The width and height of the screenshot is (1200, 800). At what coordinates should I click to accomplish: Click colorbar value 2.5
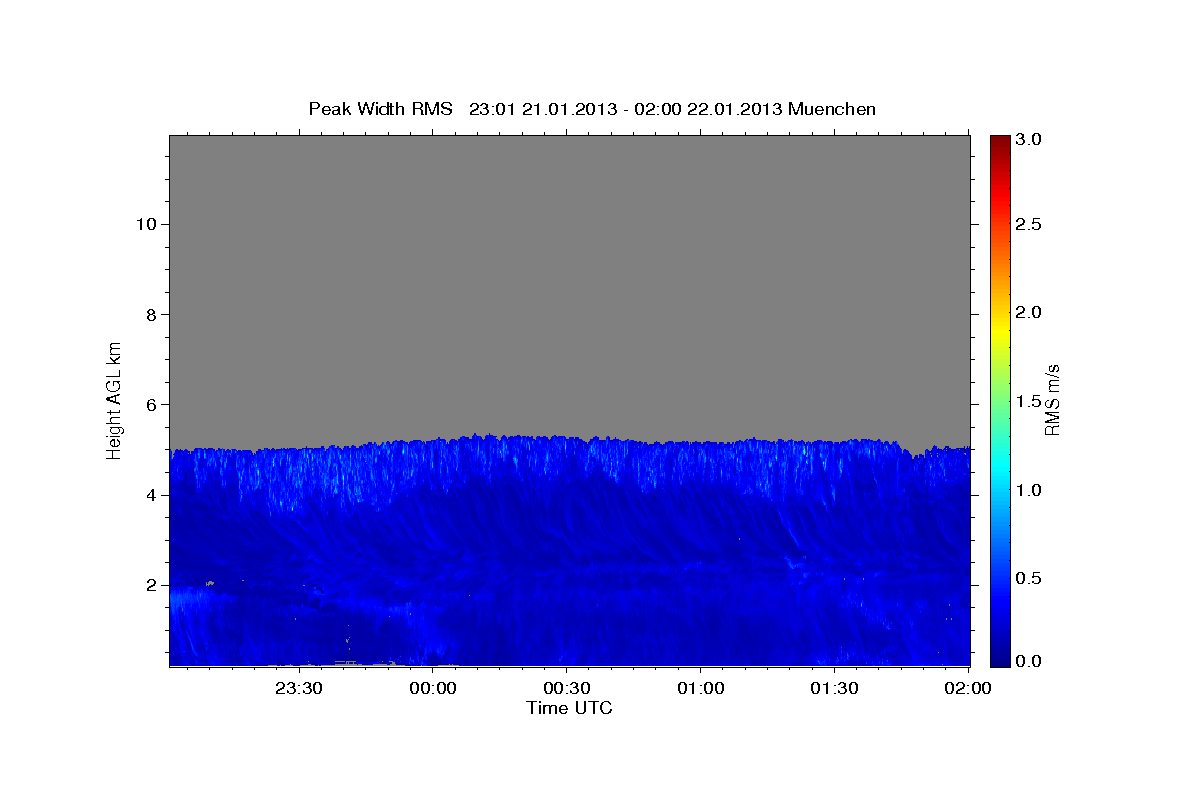click(1030, 225)
